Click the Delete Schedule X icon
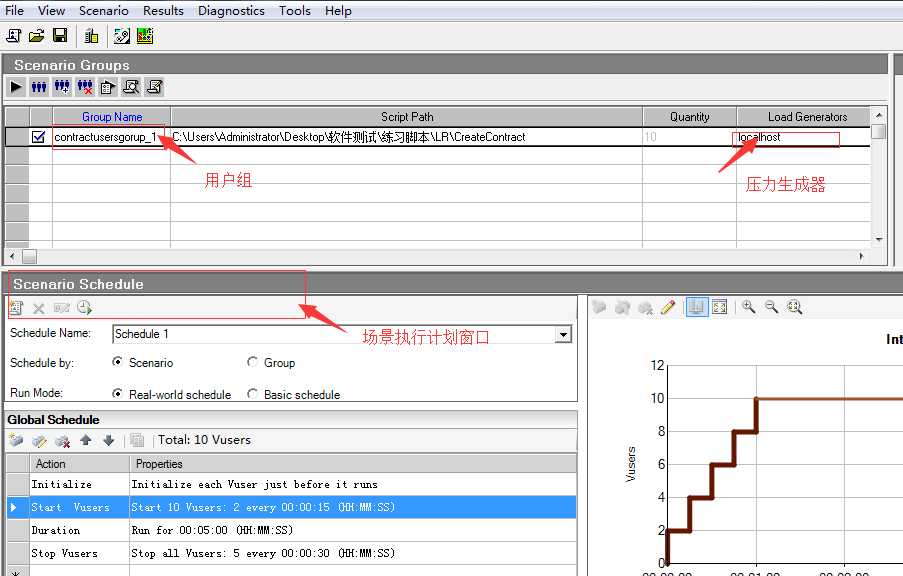The width and height of the screenshot is (903, 576). point(39,308)
